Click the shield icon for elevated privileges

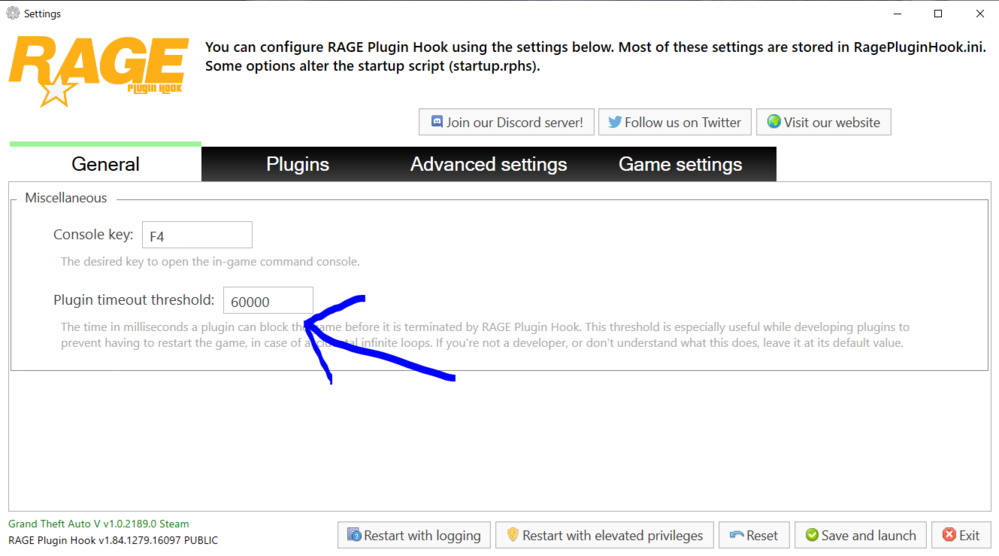click(x=512, y=534)
